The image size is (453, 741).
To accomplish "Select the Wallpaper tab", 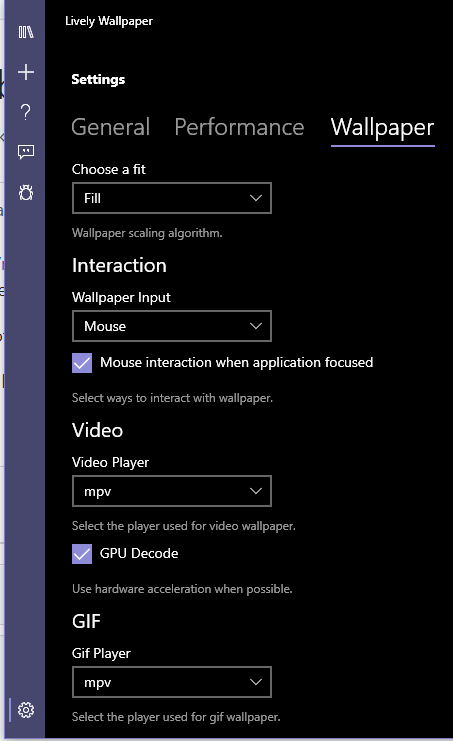I will (382, 128).
